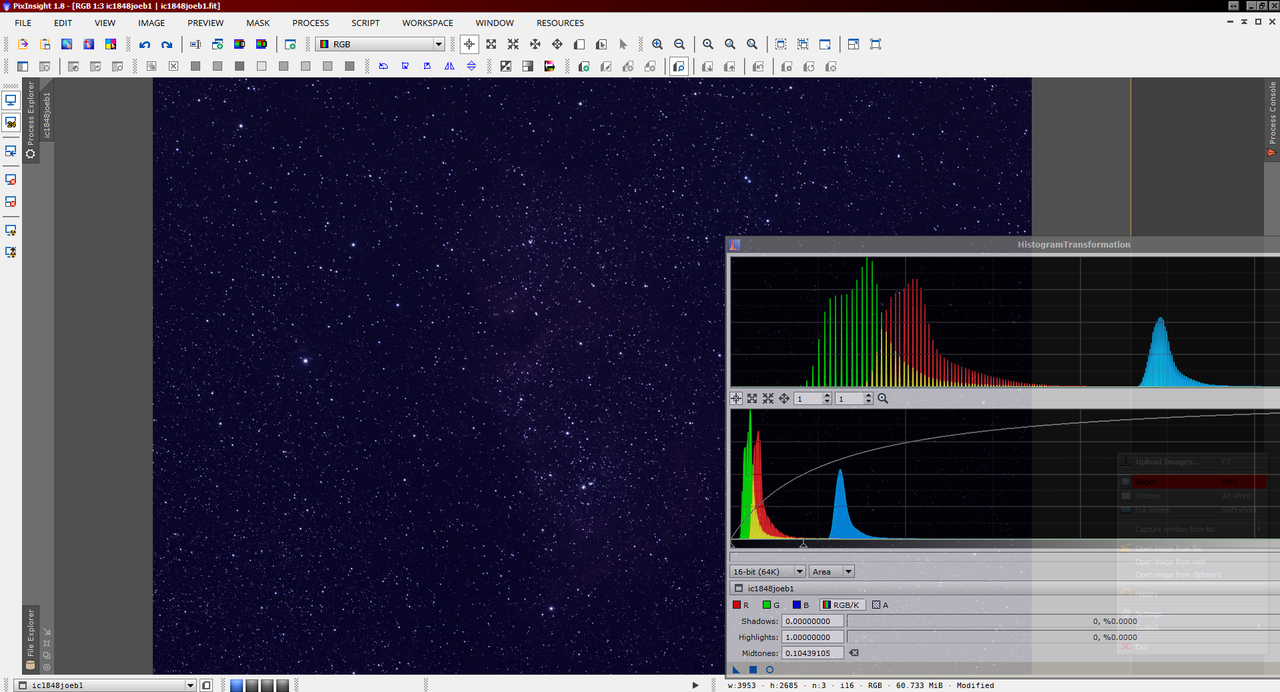Reset midtones balance with arrow icon
The image size is (1280, 692).
point(854,653)
